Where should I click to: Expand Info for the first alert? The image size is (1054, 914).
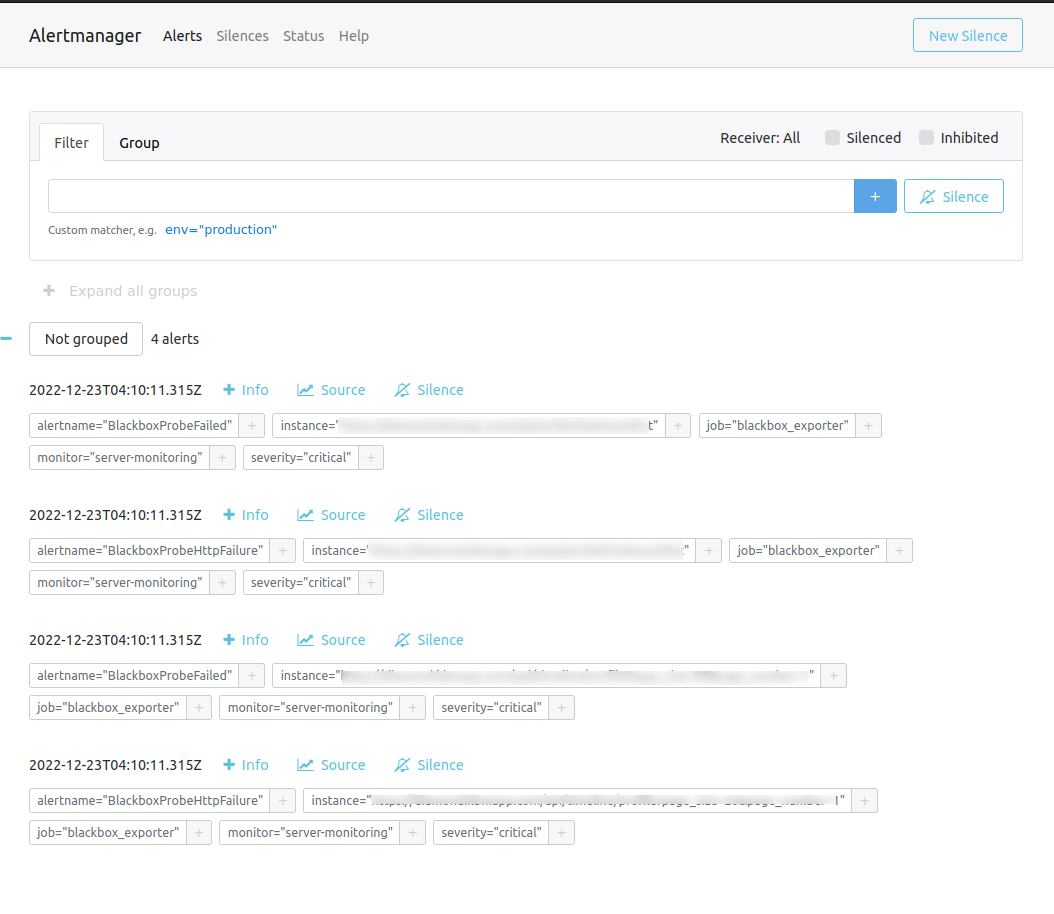click(245, 389)
